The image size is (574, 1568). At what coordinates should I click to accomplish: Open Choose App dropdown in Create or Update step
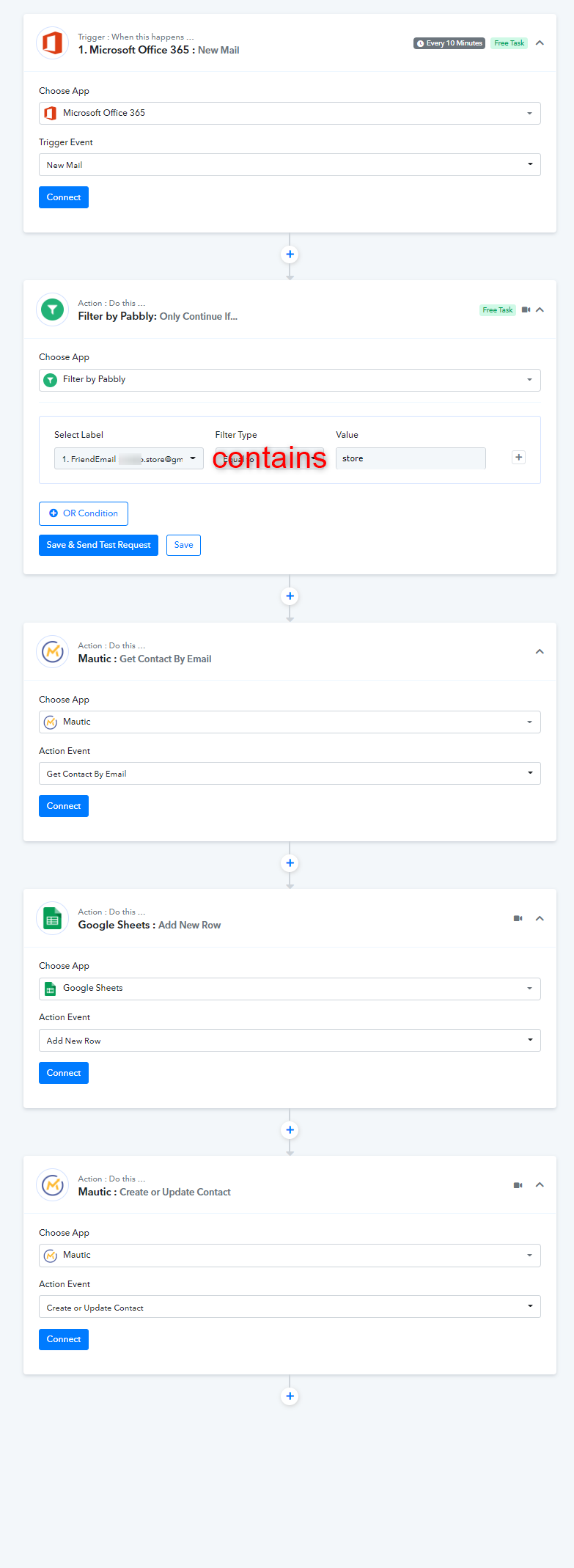[290, 1256]
